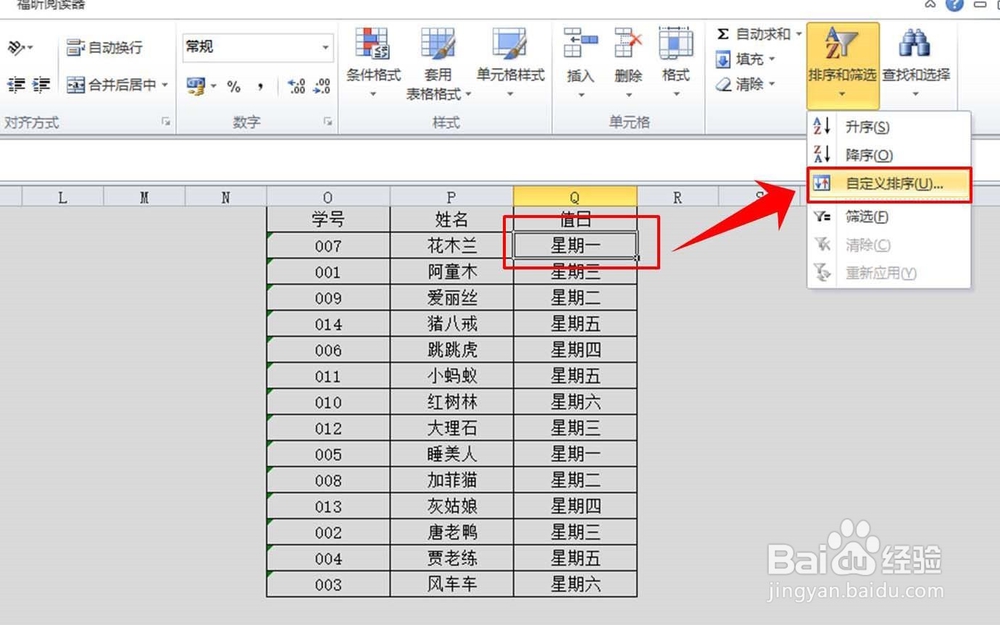This screenshot has height=625, width=1000.
Task: Select the cell containing 星期一 for 花木兰
Action: click(574, 243)
